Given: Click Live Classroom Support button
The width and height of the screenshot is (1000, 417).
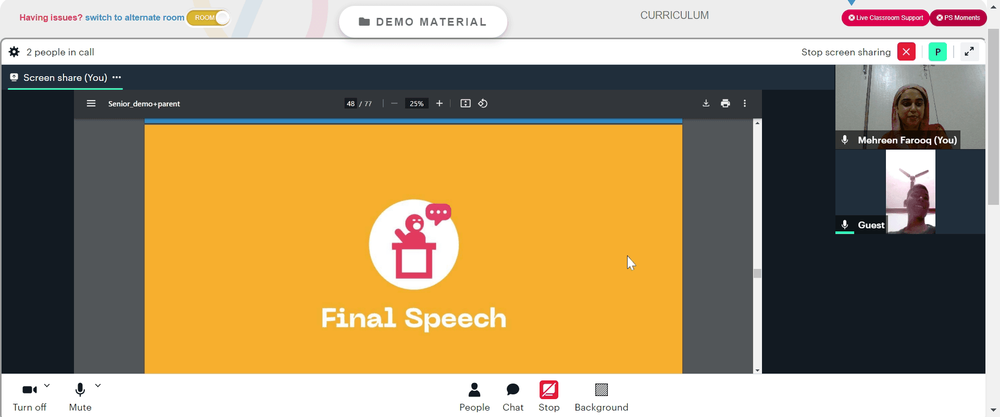Looking at the screenshot, I should pyautogui.click(x=885, y=18).
